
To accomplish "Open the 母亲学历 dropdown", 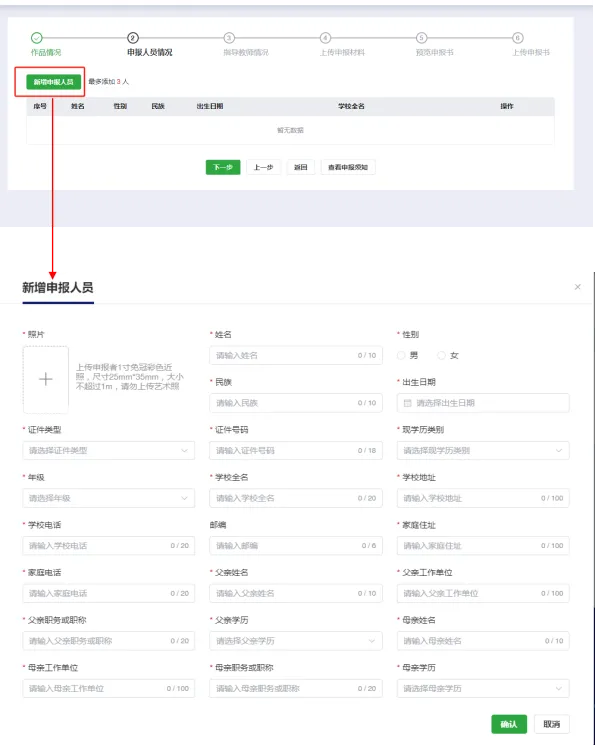I will click(483, 688).
